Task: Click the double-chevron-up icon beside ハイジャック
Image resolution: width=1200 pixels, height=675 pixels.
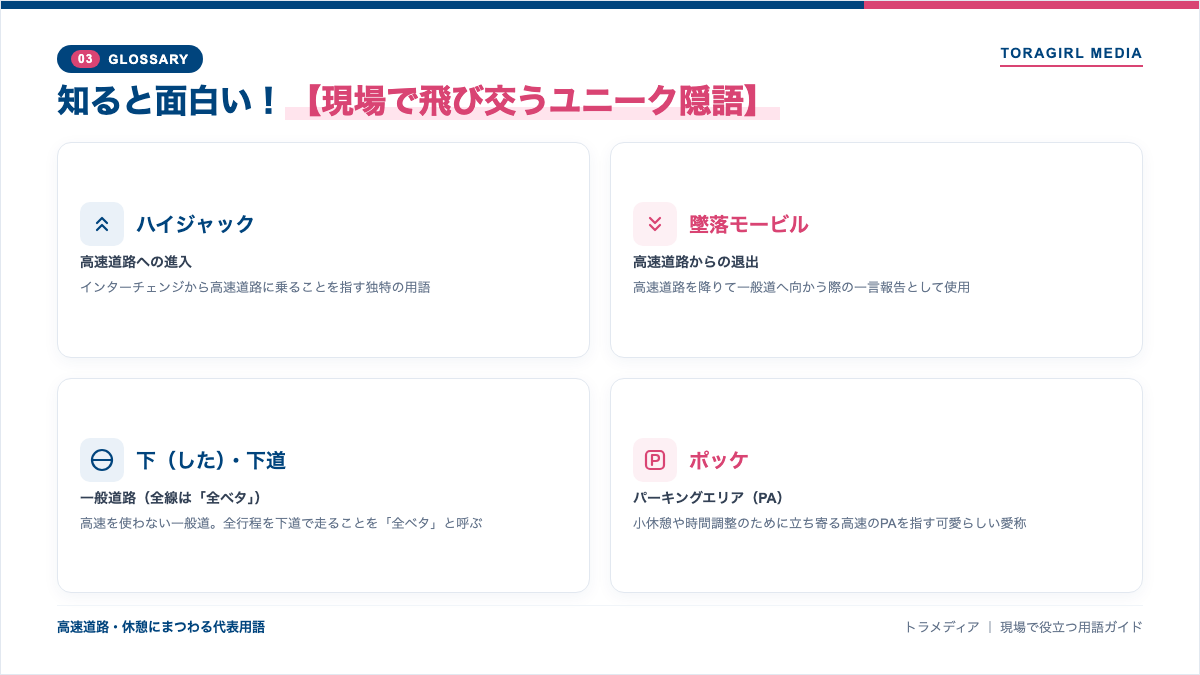Action: 102,224
